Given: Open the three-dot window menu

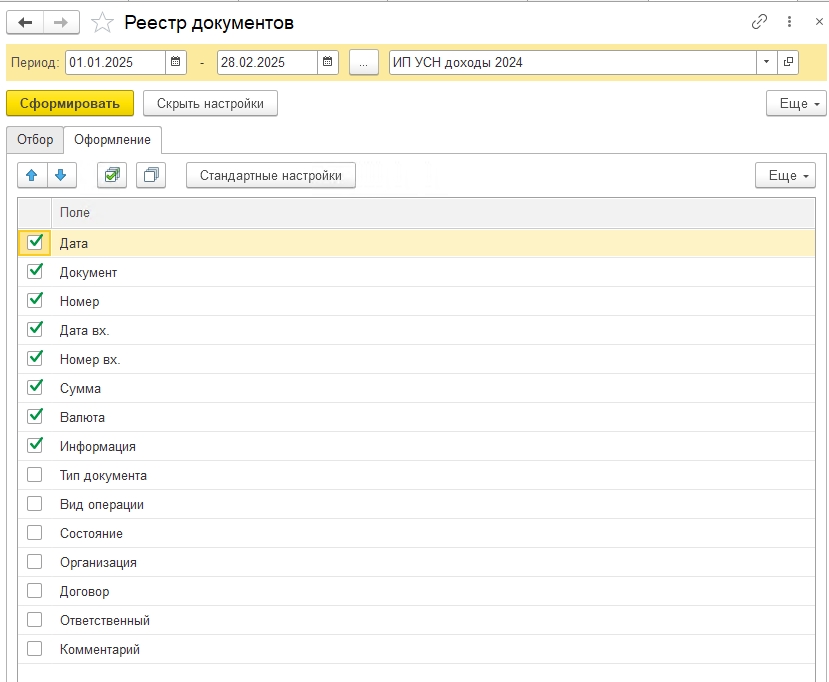Looking at the screenshot, I should (x=789, y=22).
